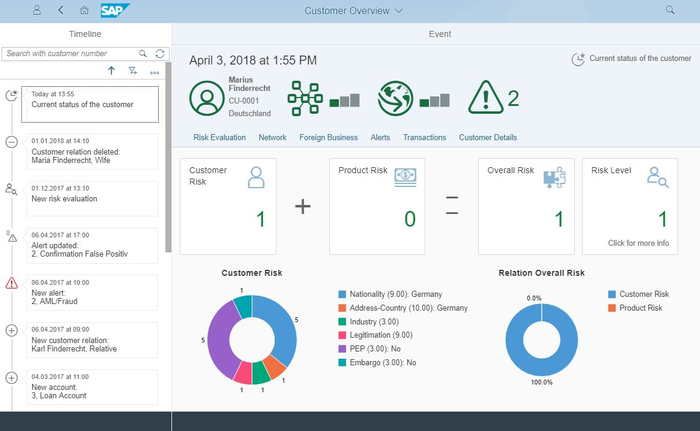
Task: Select Alert updated Confirmation False Positiv entry
Action: pos(92,246)
